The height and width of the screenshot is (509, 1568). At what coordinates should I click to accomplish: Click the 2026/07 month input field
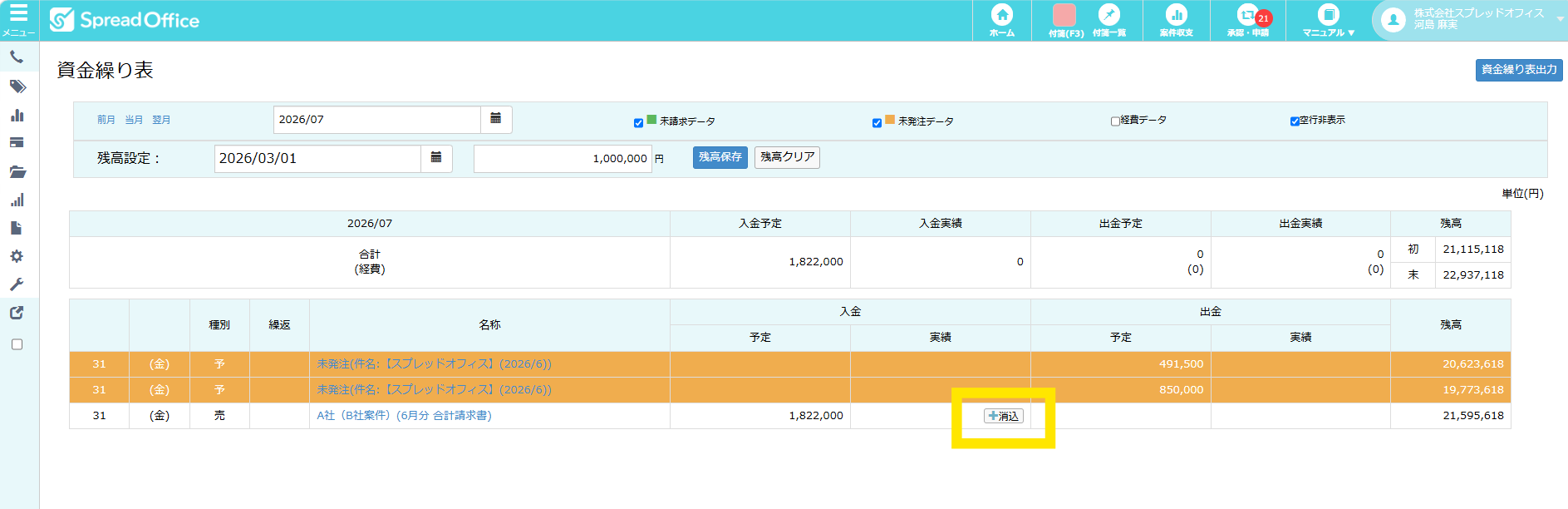377,119
